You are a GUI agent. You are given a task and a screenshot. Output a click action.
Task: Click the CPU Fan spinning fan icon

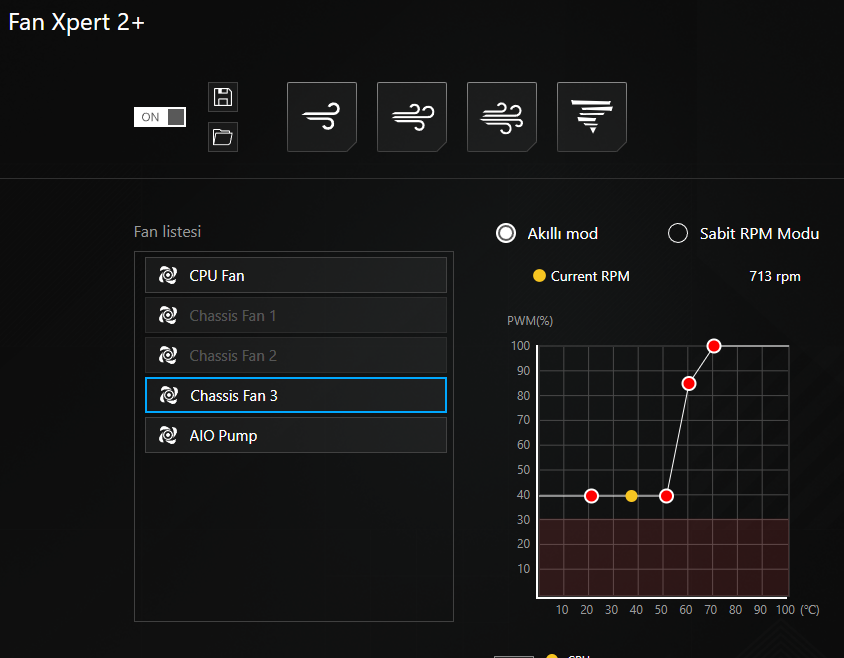(x=167, y=275)
